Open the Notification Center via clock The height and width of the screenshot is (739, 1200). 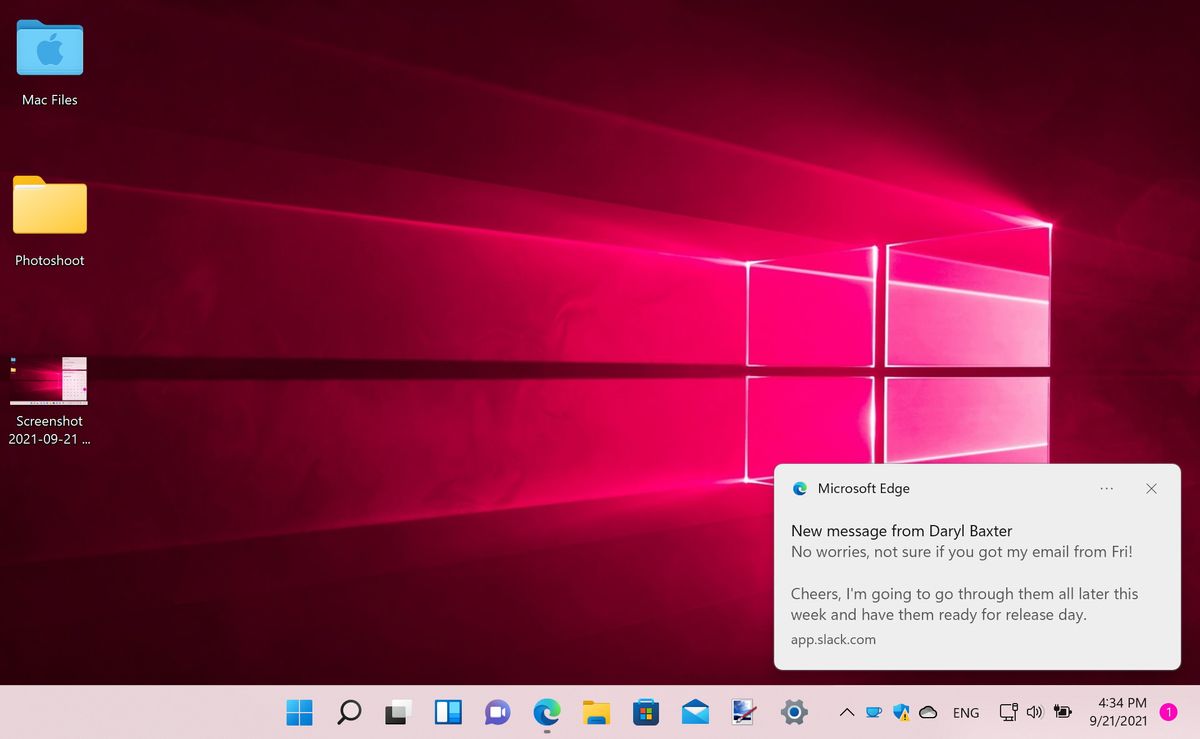(1120, 712)
